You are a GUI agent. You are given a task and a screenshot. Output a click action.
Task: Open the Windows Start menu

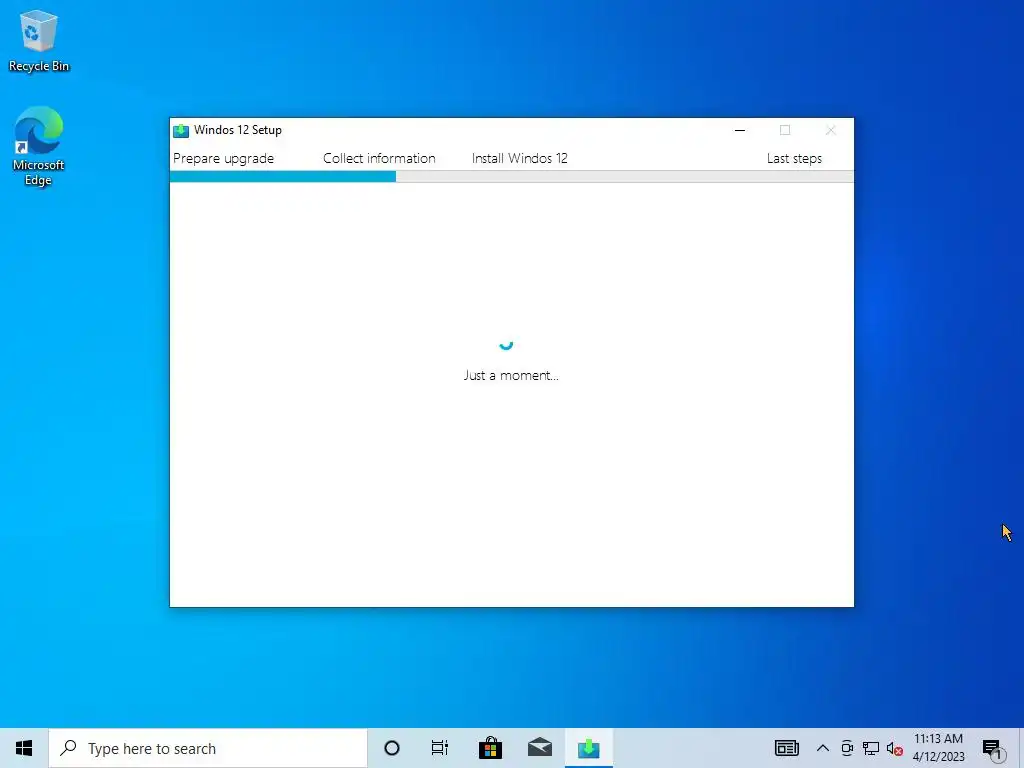pyautogui.click(x=24, y=748)
